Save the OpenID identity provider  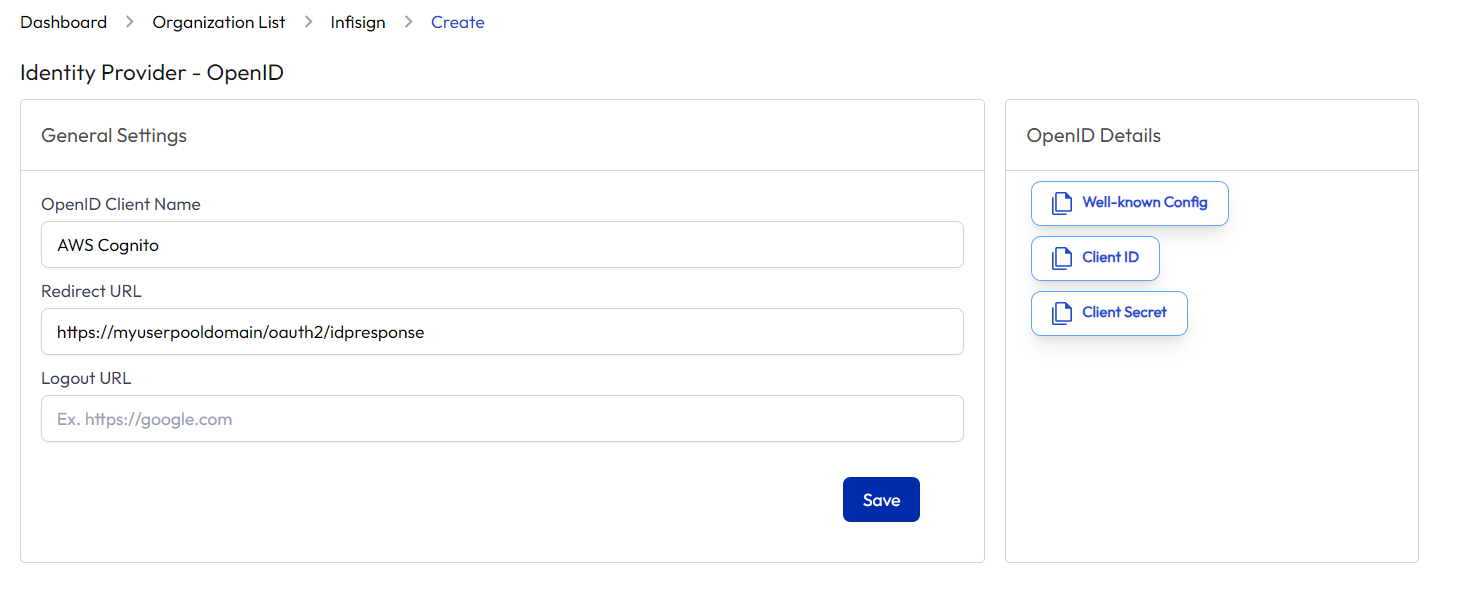point(881,500)
